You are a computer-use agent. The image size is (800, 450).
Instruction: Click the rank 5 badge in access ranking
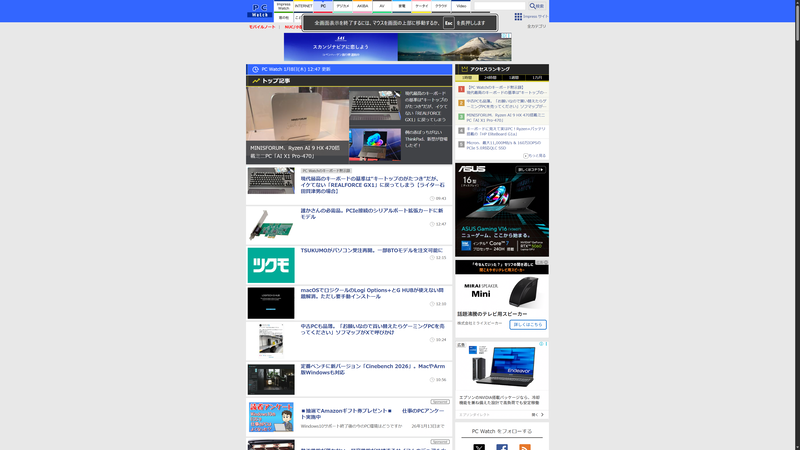(x=461, y=144)
